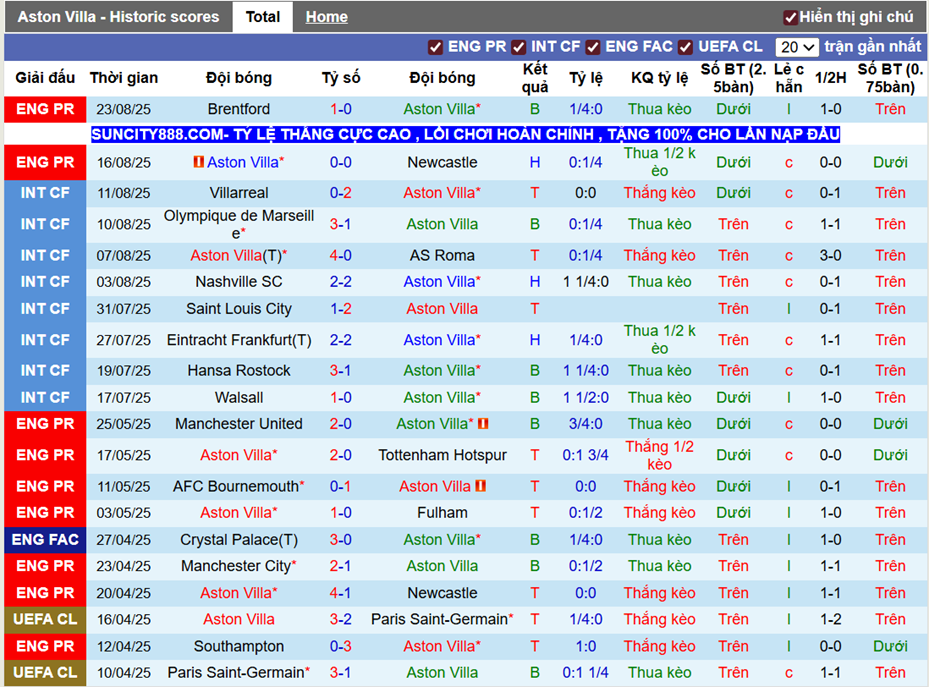929x687 pixels.
Task: Select AS Roma team name
Action: click(442, 256)
